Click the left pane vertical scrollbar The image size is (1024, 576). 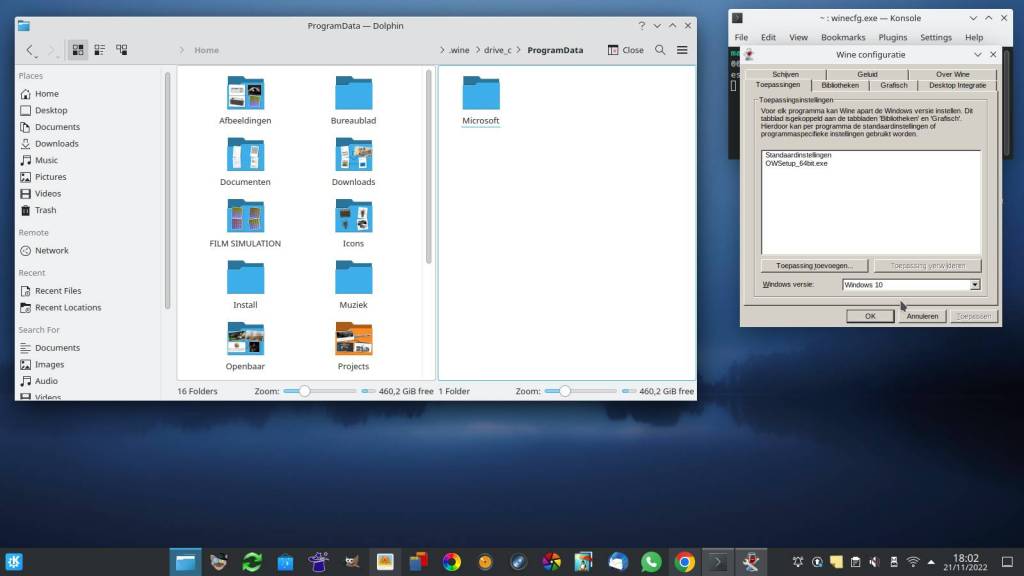pos(428,167)
